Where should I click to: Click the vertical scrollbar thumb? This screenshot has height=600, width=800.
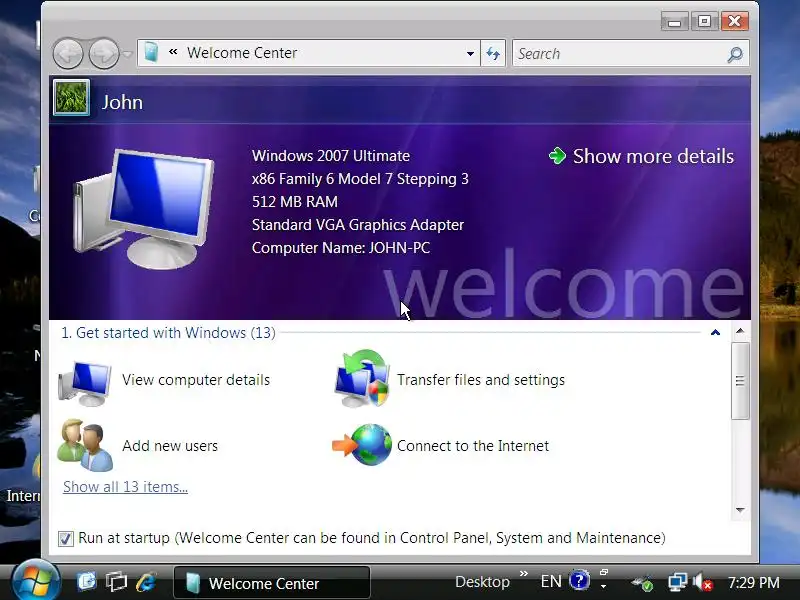tap(740, 381)
